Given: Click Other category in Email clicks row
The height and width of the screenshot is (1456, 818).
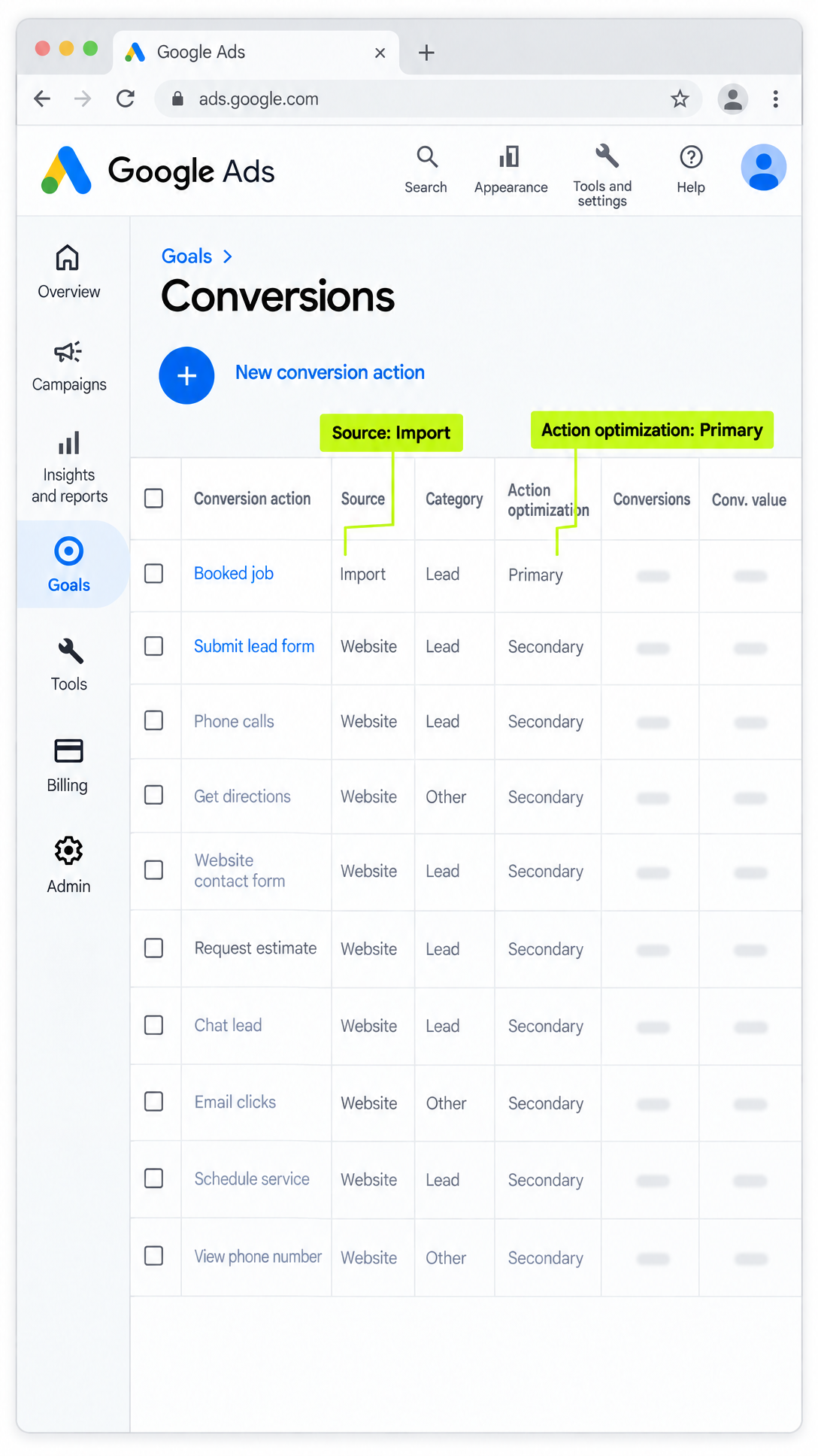Looking at the screenshot, I should tap(446, 1103).
